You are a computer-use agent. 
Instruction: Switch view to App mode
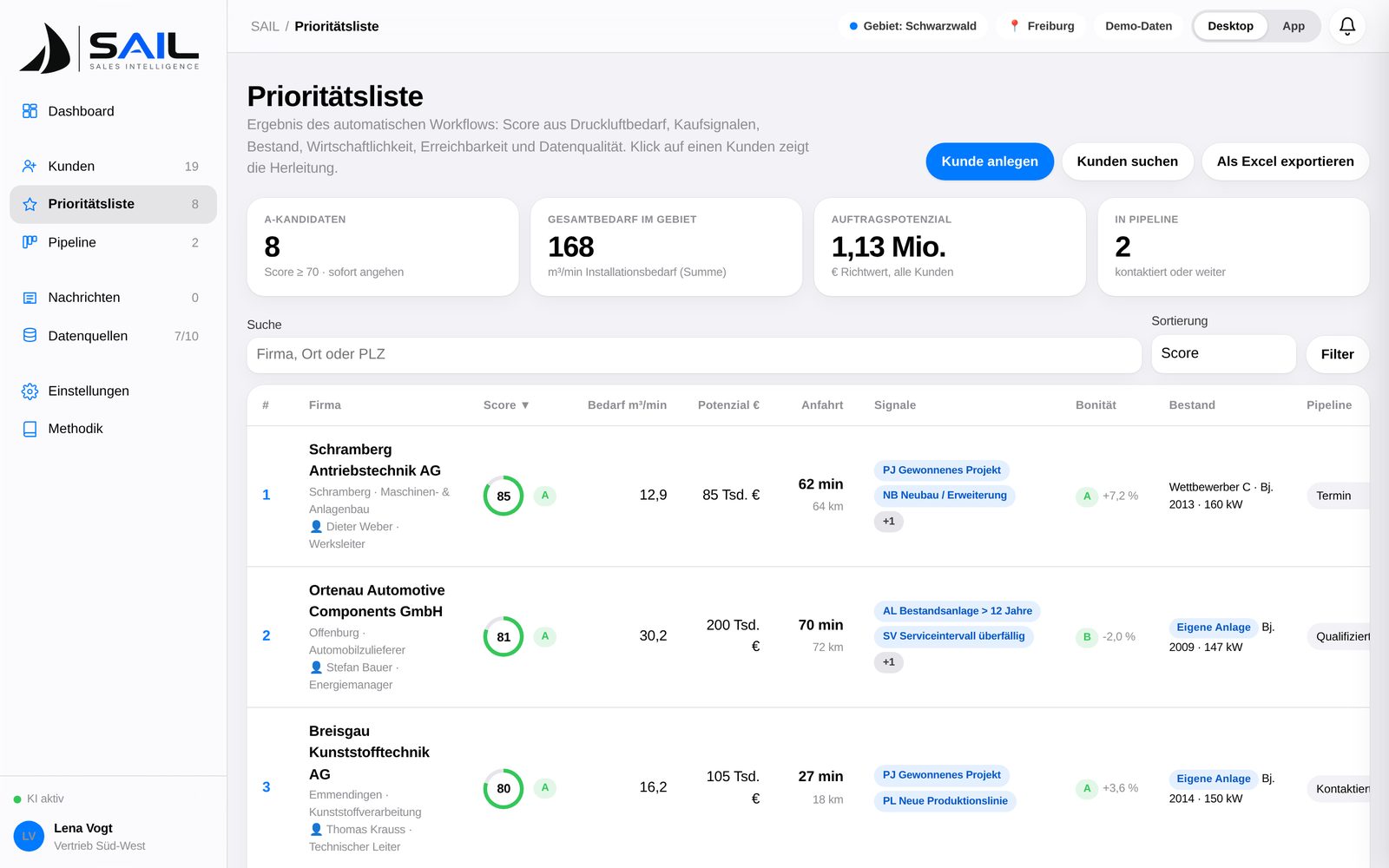point(1294,26)
